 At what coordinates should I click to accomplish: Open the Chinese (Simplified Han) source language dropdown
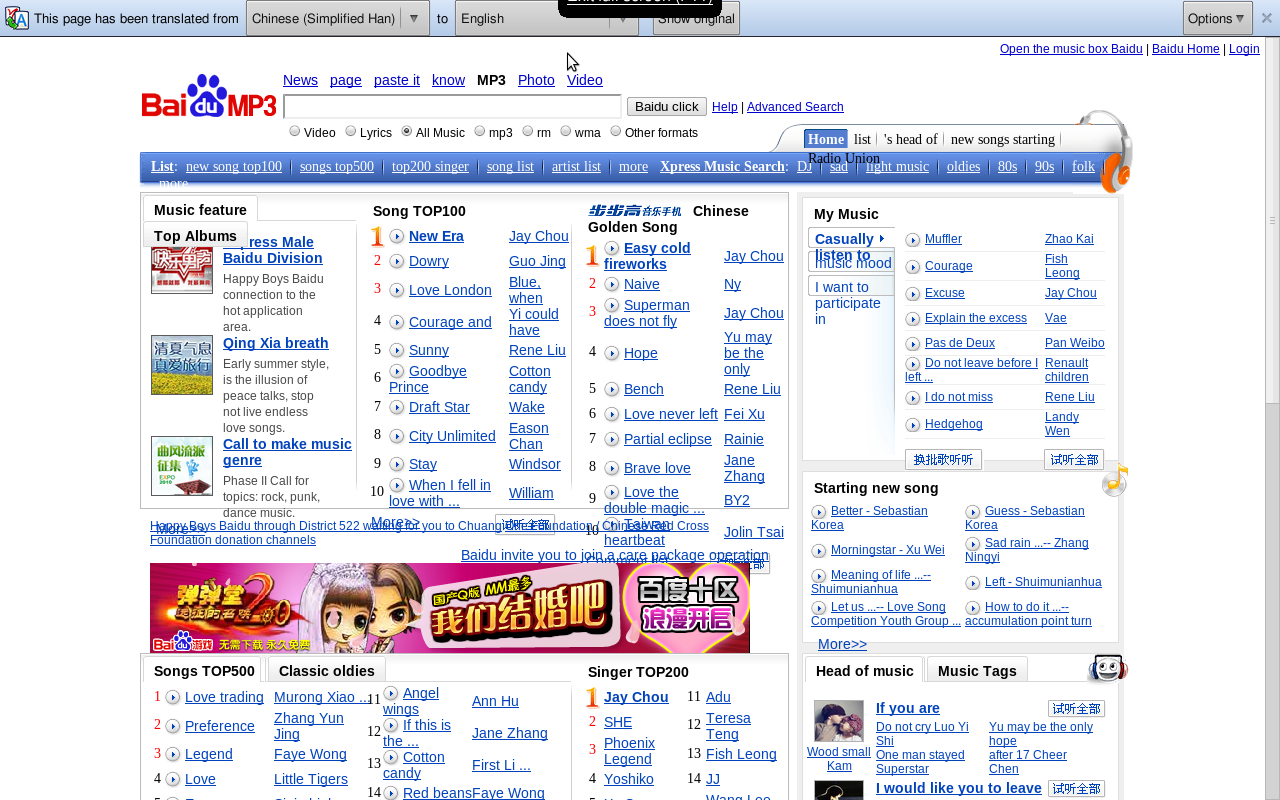pos(337,18)
